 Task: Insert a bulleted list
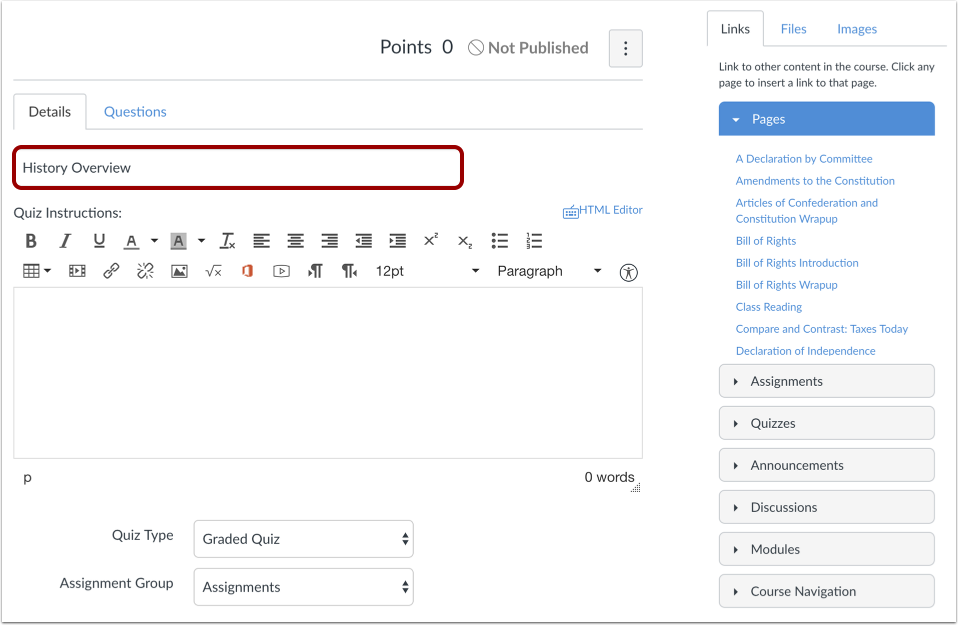tap(500, 241)
